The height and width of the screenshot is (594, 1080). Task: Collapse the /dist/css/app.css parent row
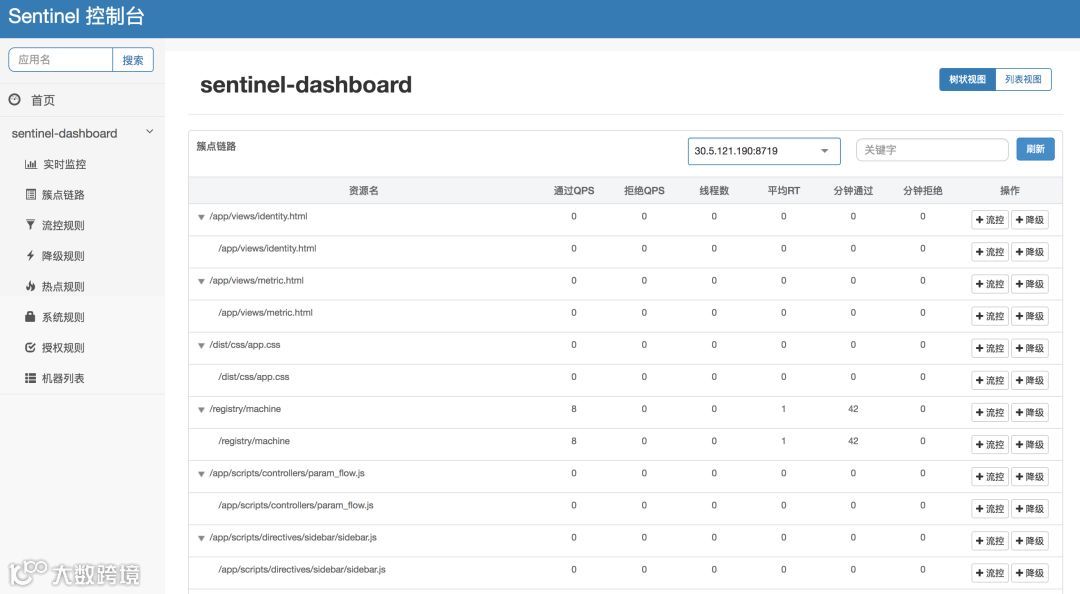pyautogui.click(x=201, y=345)
